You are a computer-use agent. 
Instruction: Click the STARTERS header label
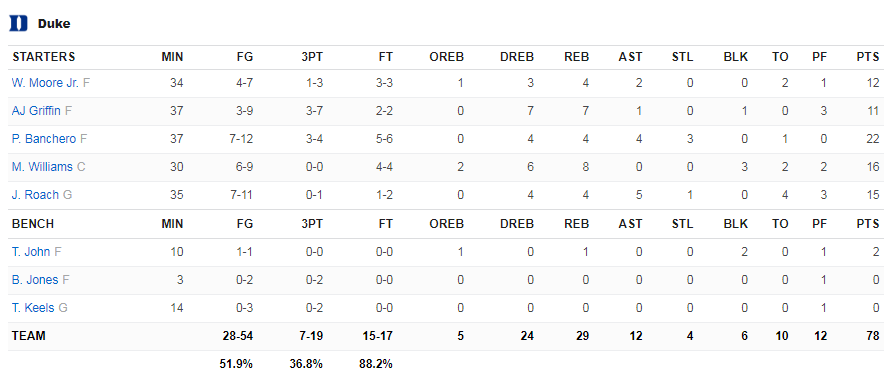(43, 57)
